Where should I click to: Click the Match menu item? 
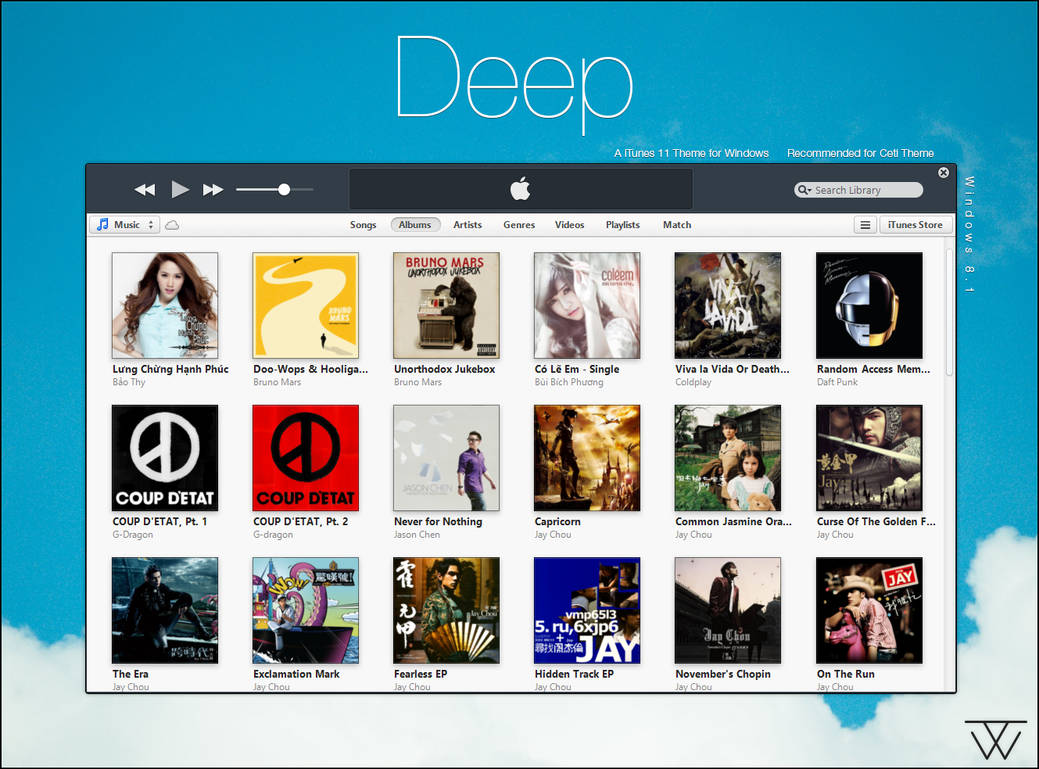pos(677,225)
